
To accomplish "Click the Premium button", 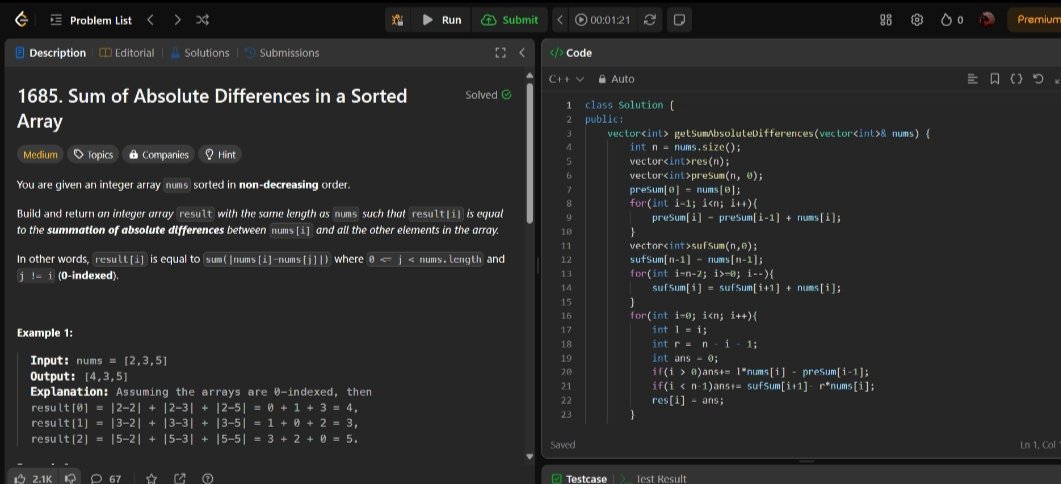I will click(x=1035, y=20).
